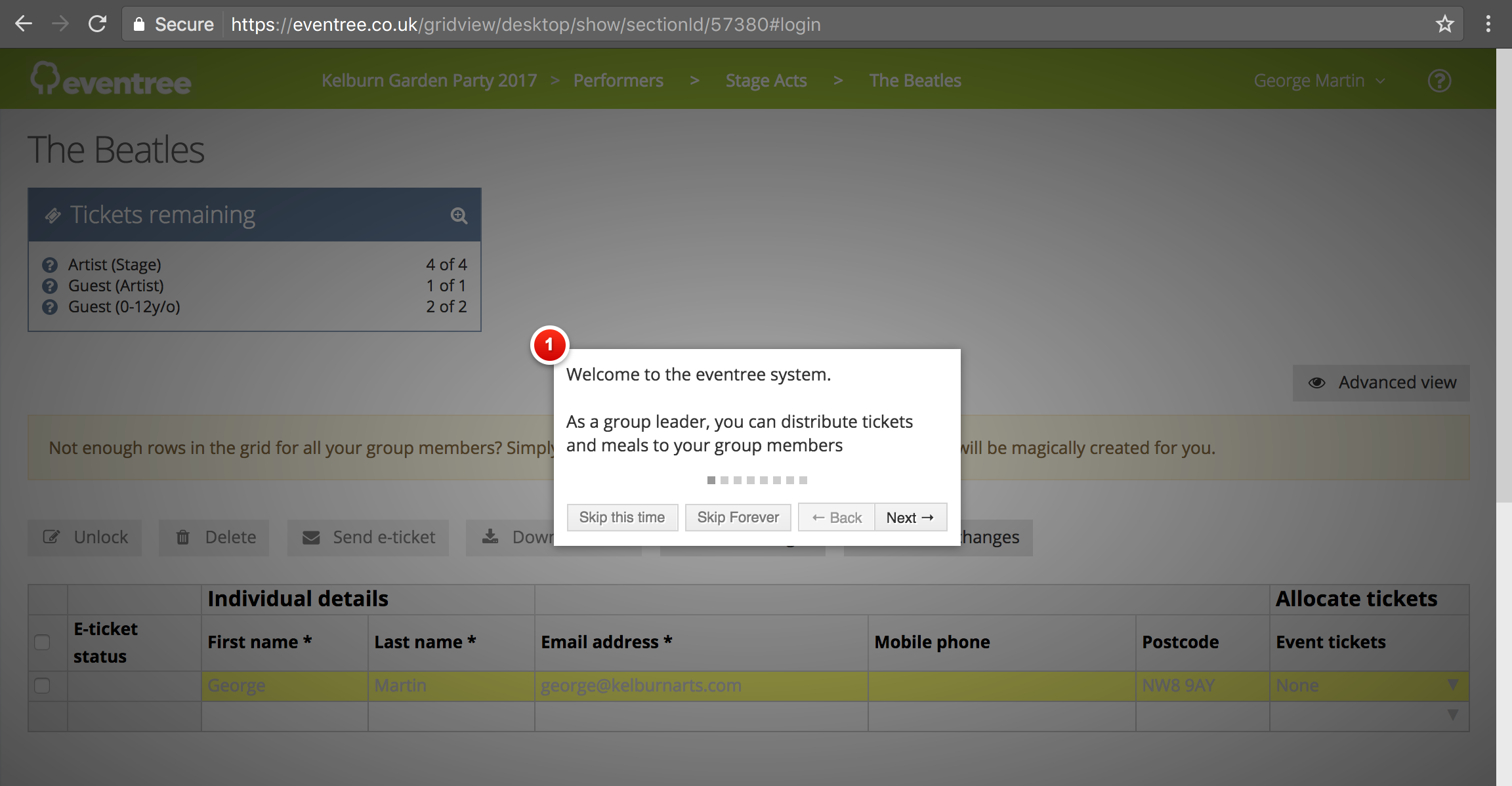Click the Postcode cell NW8 9AY
Image resolution: width=1512 pixels, height=786 pixels.
(1202, 686)
